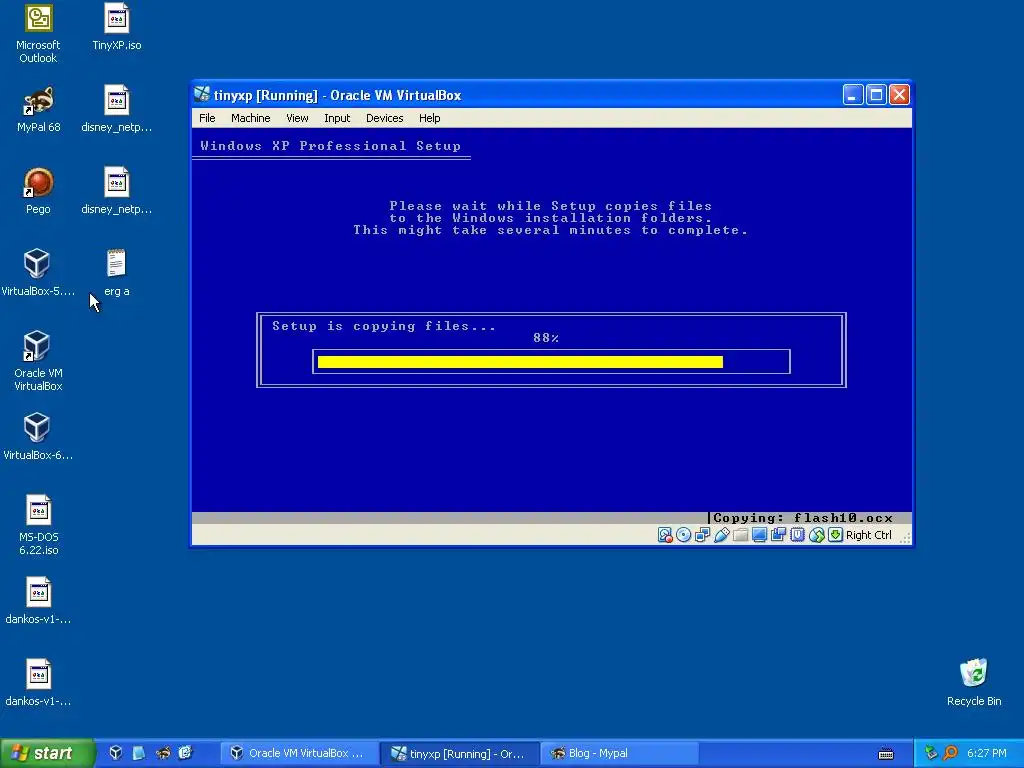Image resolution: width=1024 pixels, height=768 pixels.
Task: Click the window resize grip corner
Action: point(905,538)
